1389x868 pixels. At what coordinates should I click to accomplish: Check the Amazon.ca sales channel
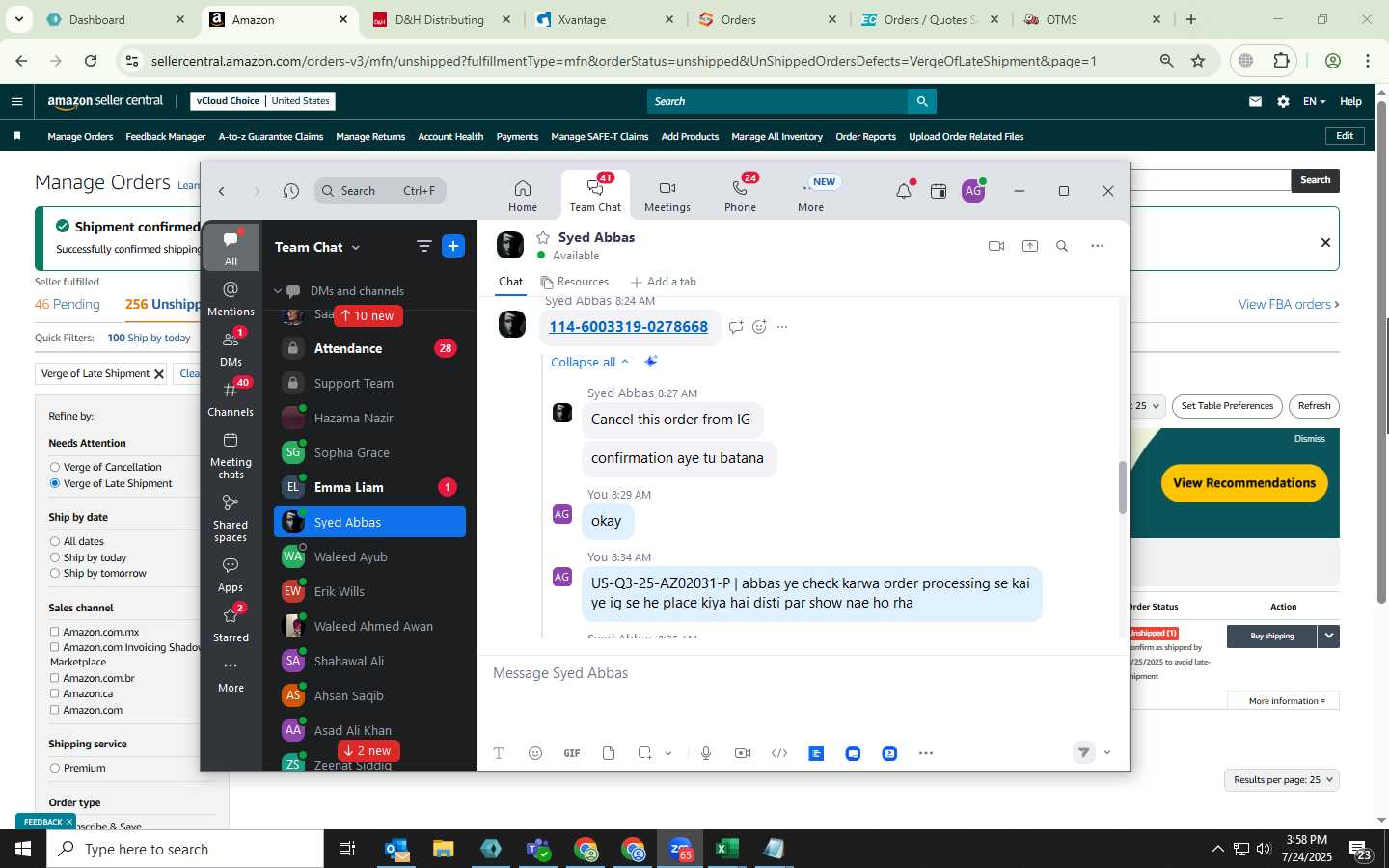pos(55,693)
